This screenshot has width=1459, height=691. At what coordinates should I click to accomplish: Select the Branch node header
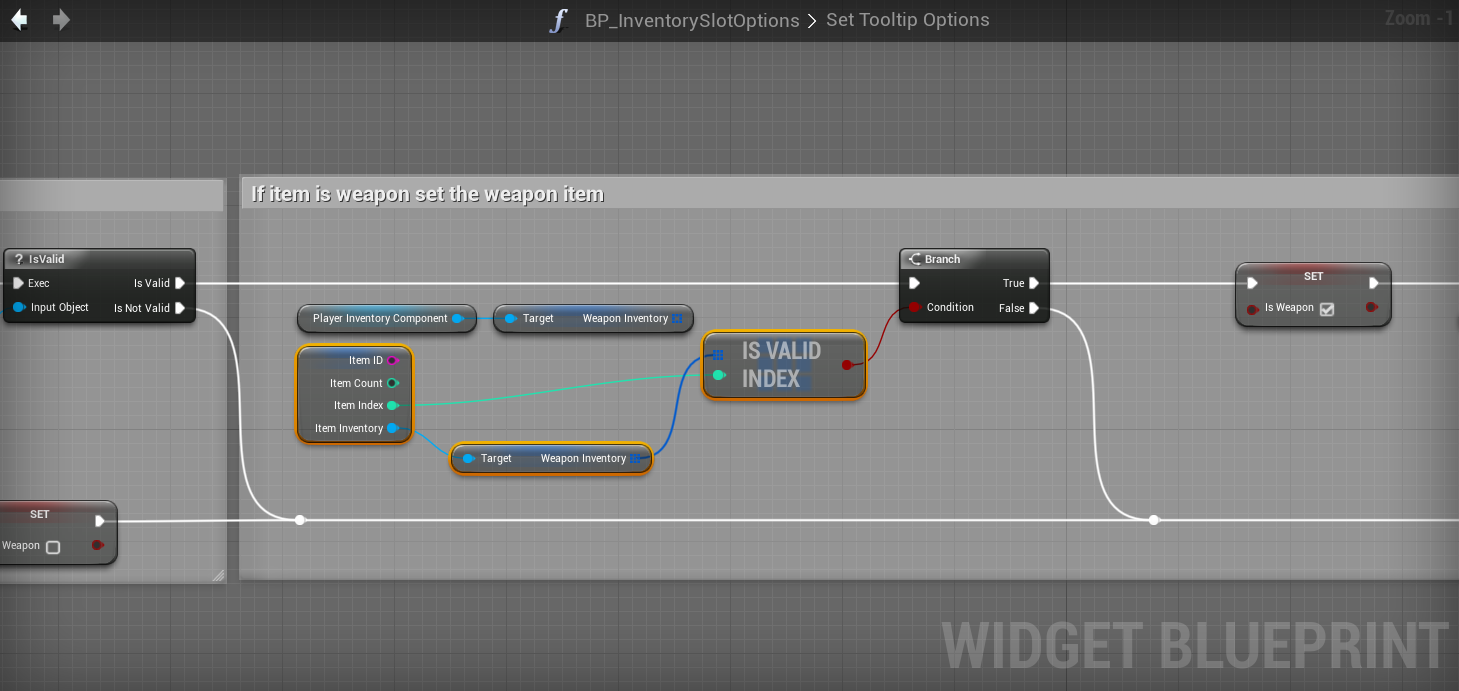coord(974,259)
